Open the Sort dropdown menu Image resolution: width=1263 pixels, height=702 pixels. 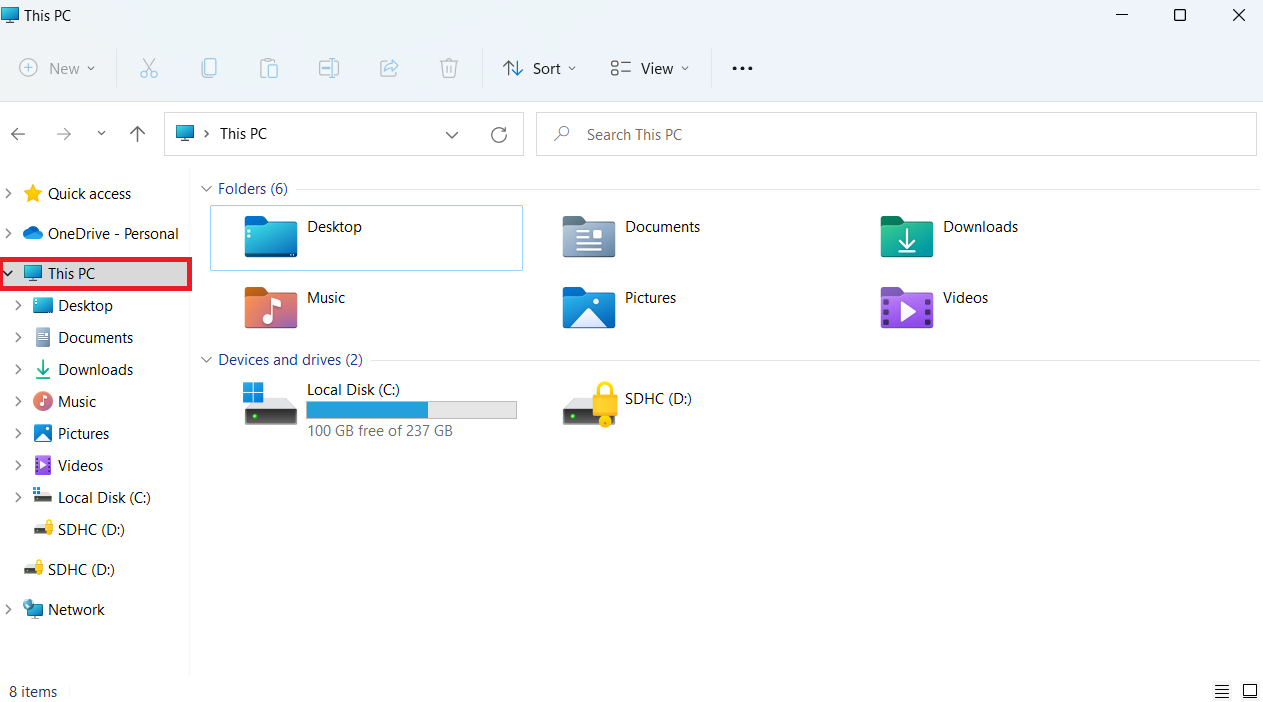(x=540, y=68)
